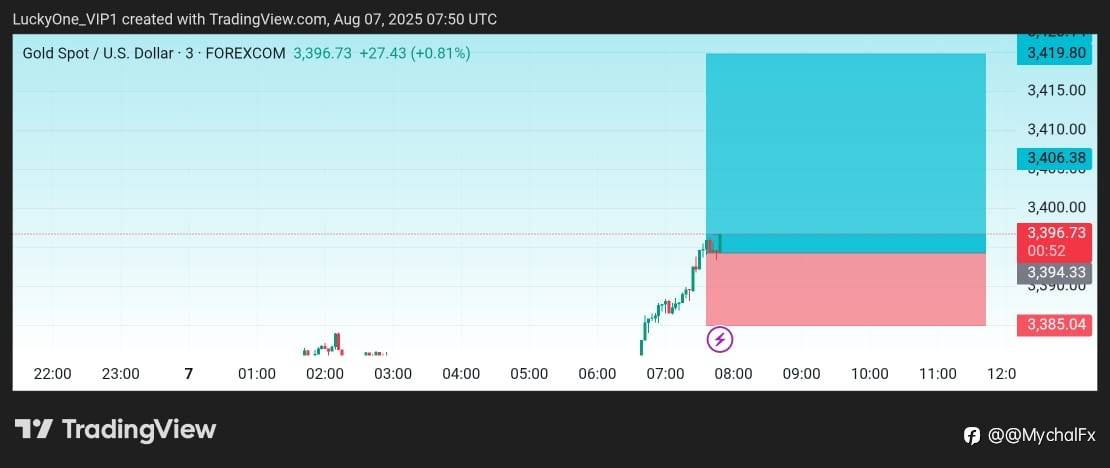Click the teal profit zone of the position
This screenshot has height=468, width=1110.
click(845, 140)
